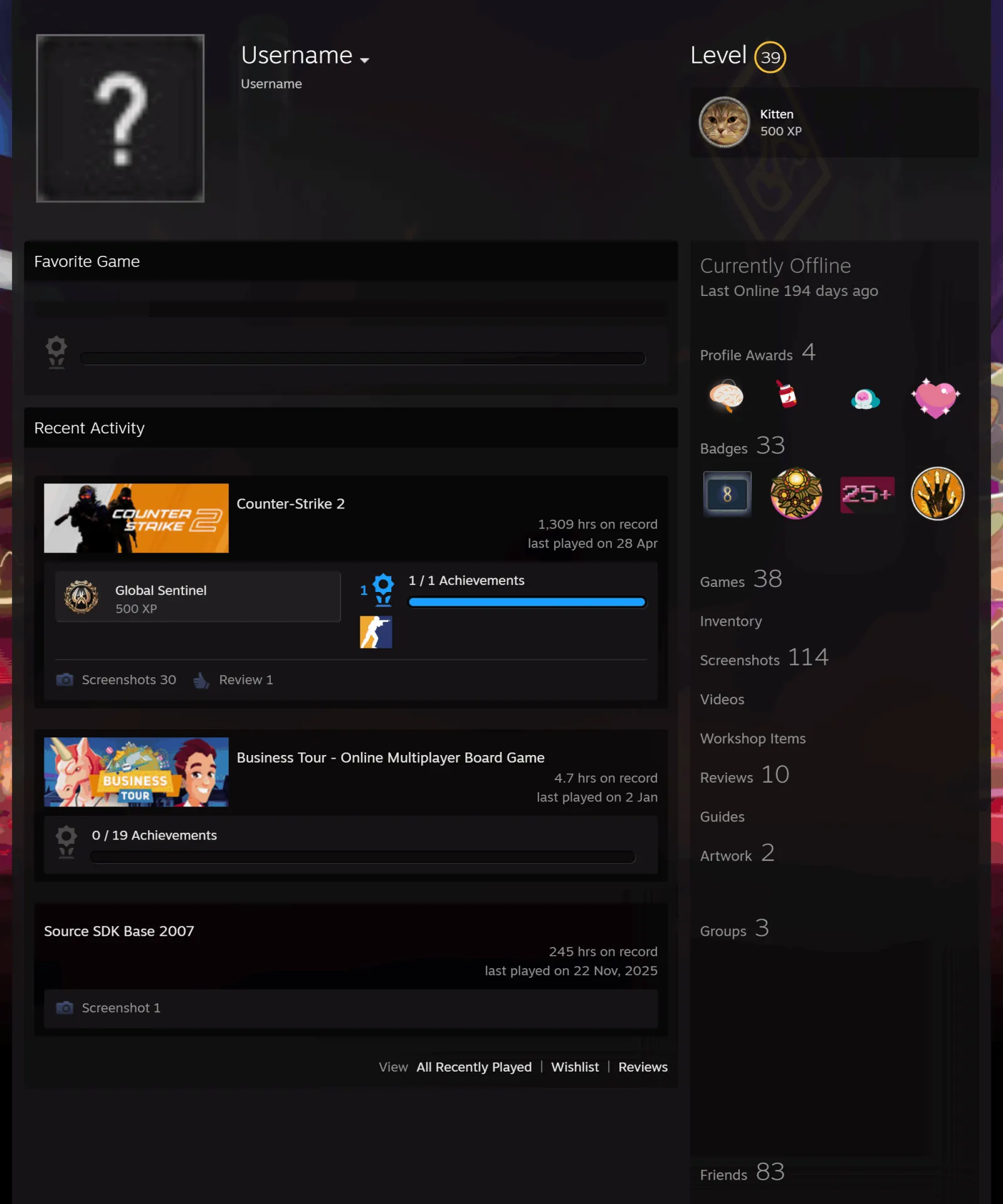
Task: Open the 25+ badge
Action: coord(867,494)
